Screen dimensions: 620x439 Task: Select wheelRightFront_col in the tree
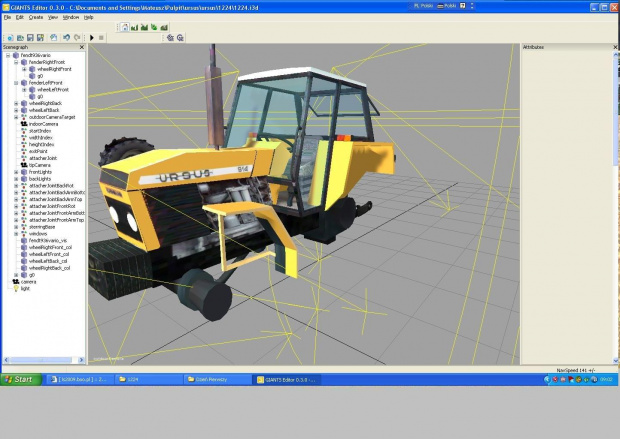click(50, 248)
